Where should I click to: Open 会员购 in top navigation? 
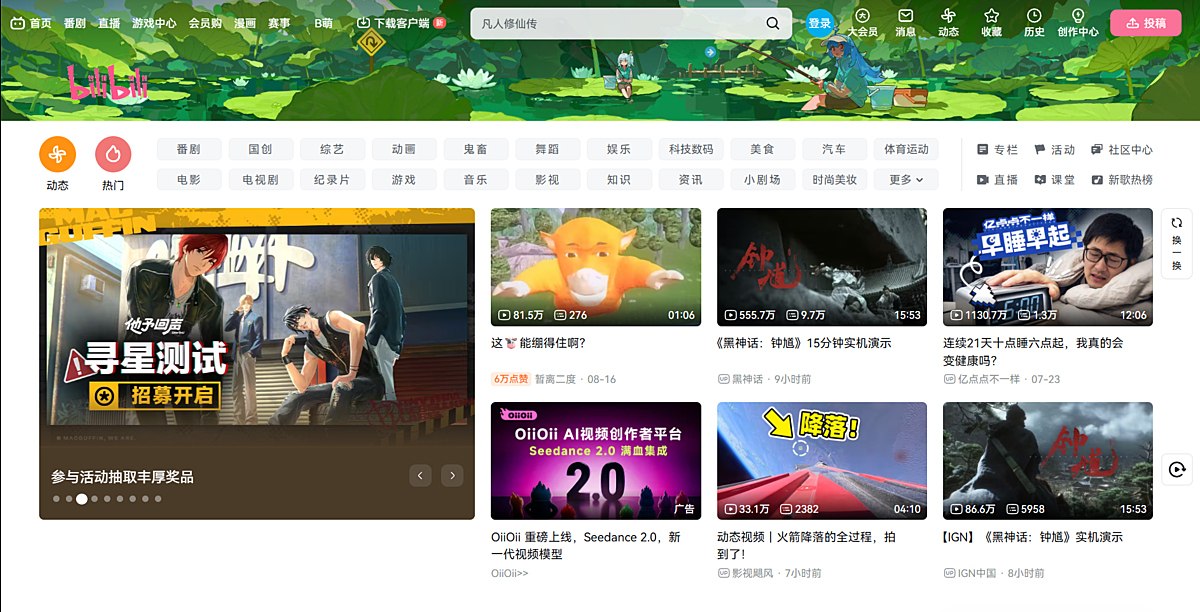pos(205,22)
